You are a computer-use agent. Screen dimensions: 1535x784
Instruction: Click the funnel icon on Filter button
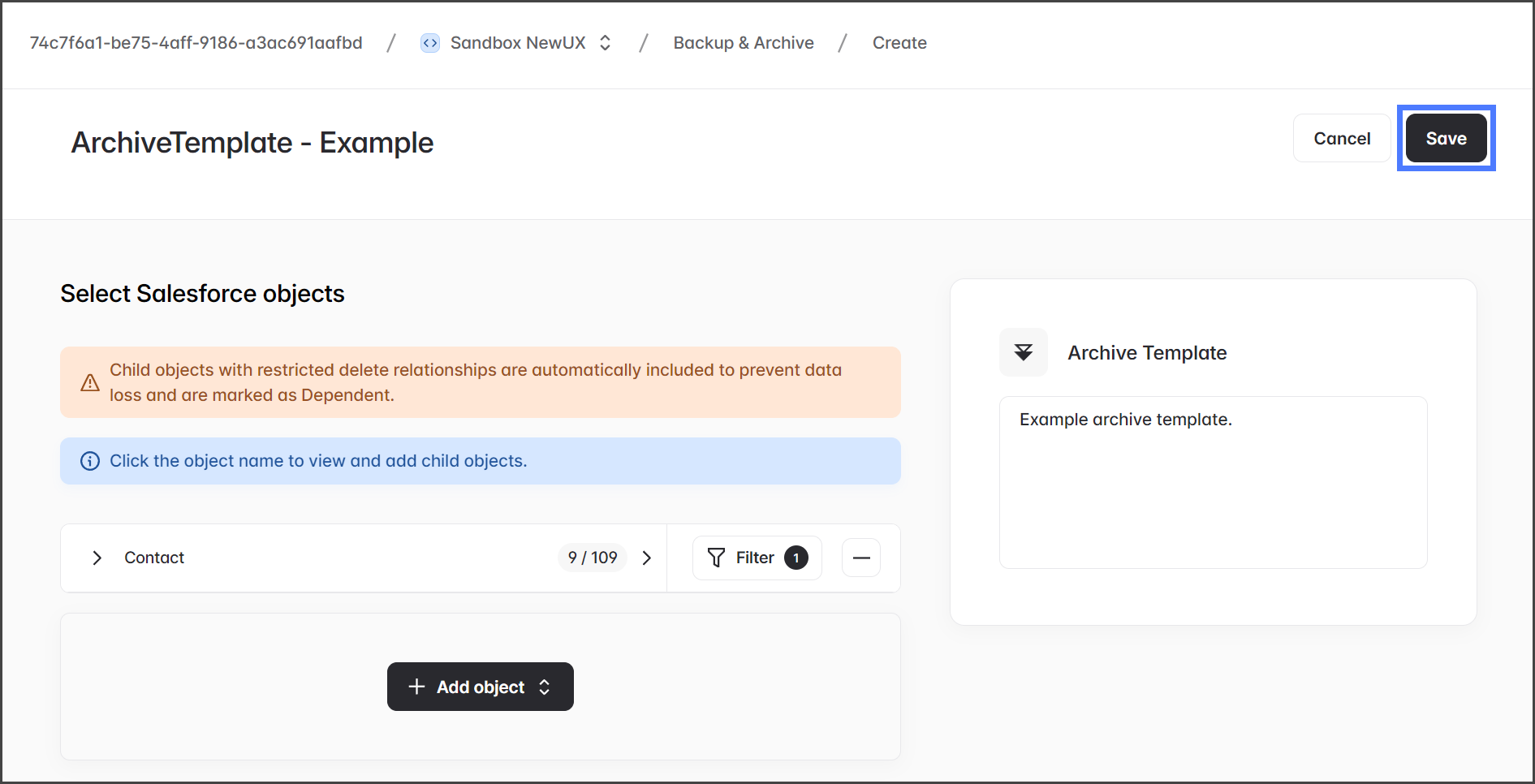pos(716,558)
